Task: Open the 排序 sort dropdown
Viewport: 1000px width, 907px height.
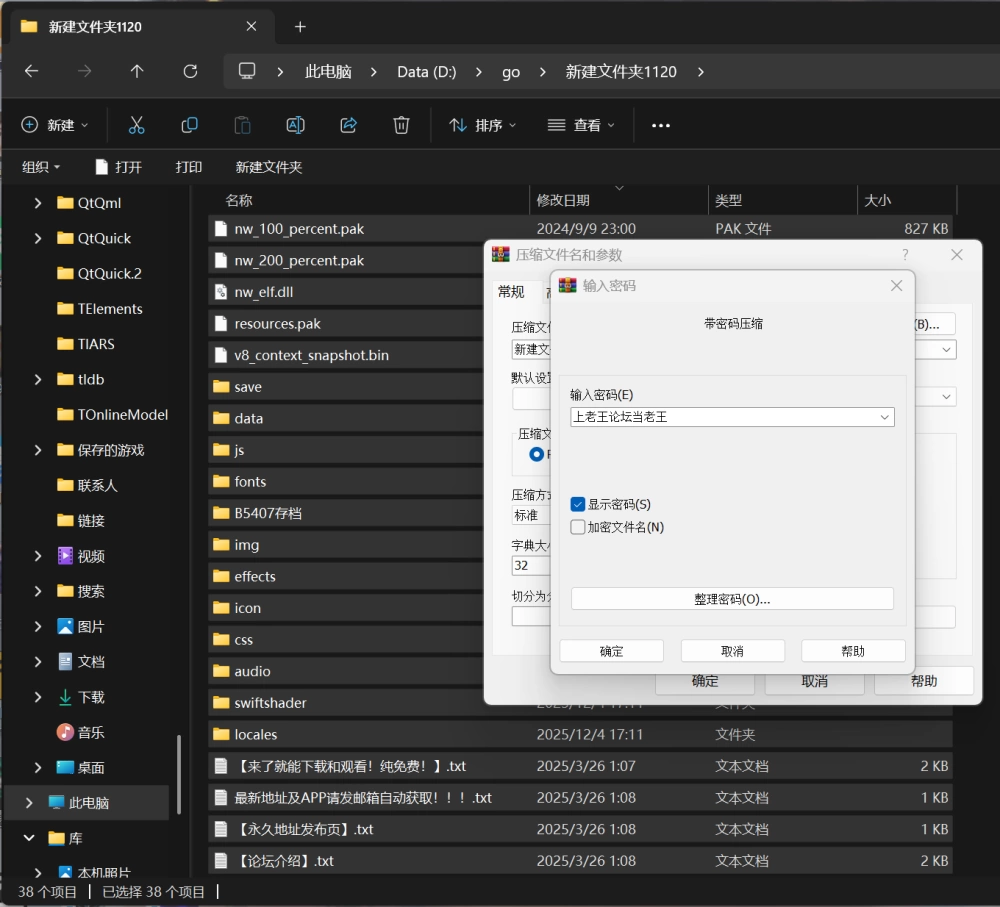Action: click(x=482, y=125)
